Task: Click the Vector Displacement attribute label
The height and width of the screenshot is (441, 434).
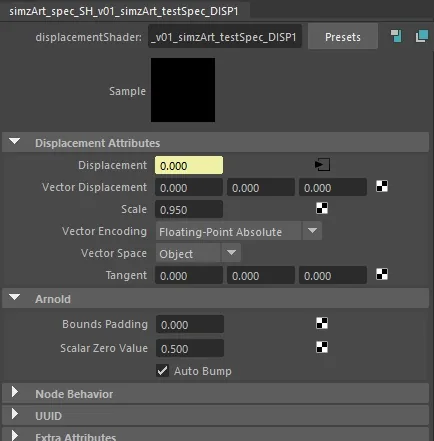Action: (94, 187)
